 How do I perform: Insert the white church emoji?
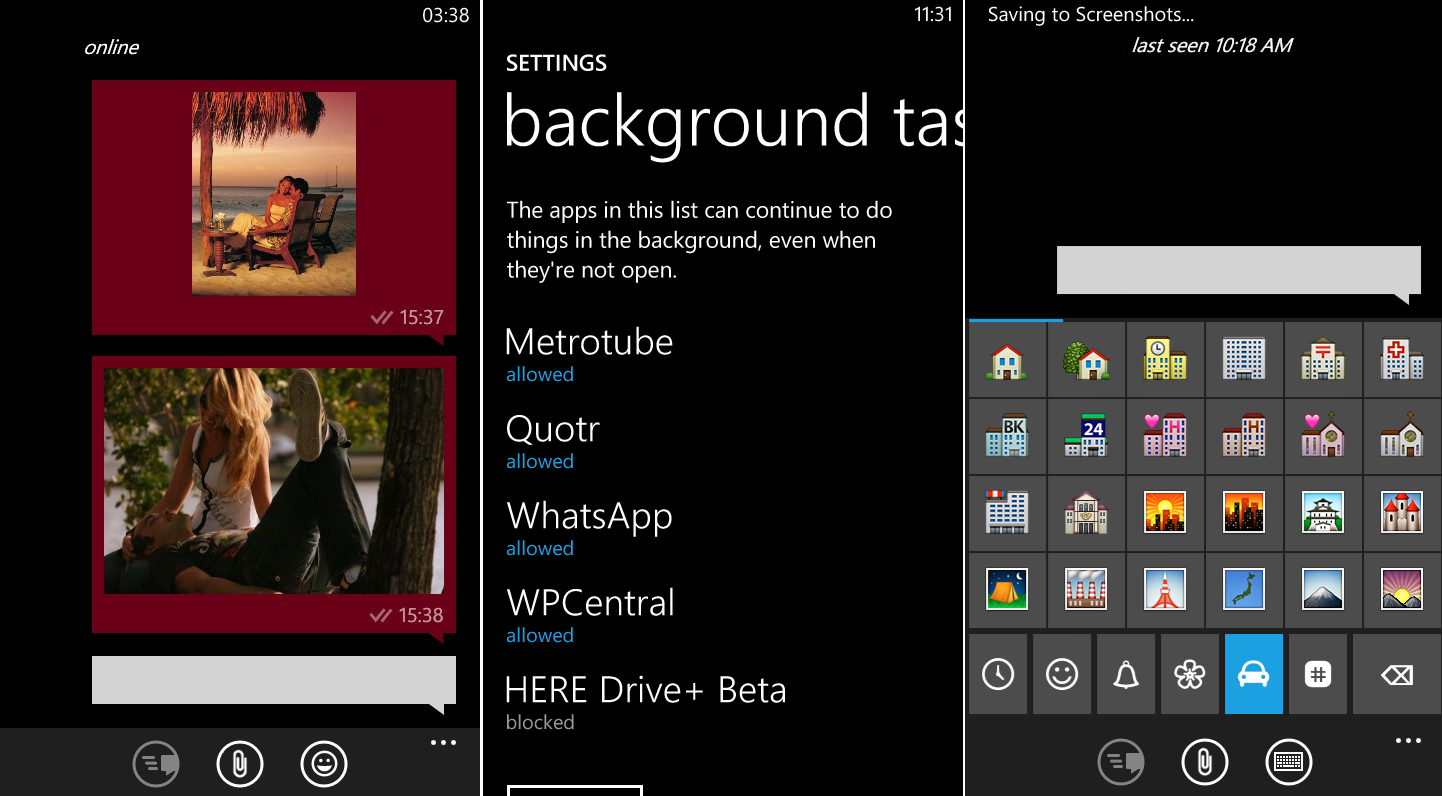coord(1401,436)
